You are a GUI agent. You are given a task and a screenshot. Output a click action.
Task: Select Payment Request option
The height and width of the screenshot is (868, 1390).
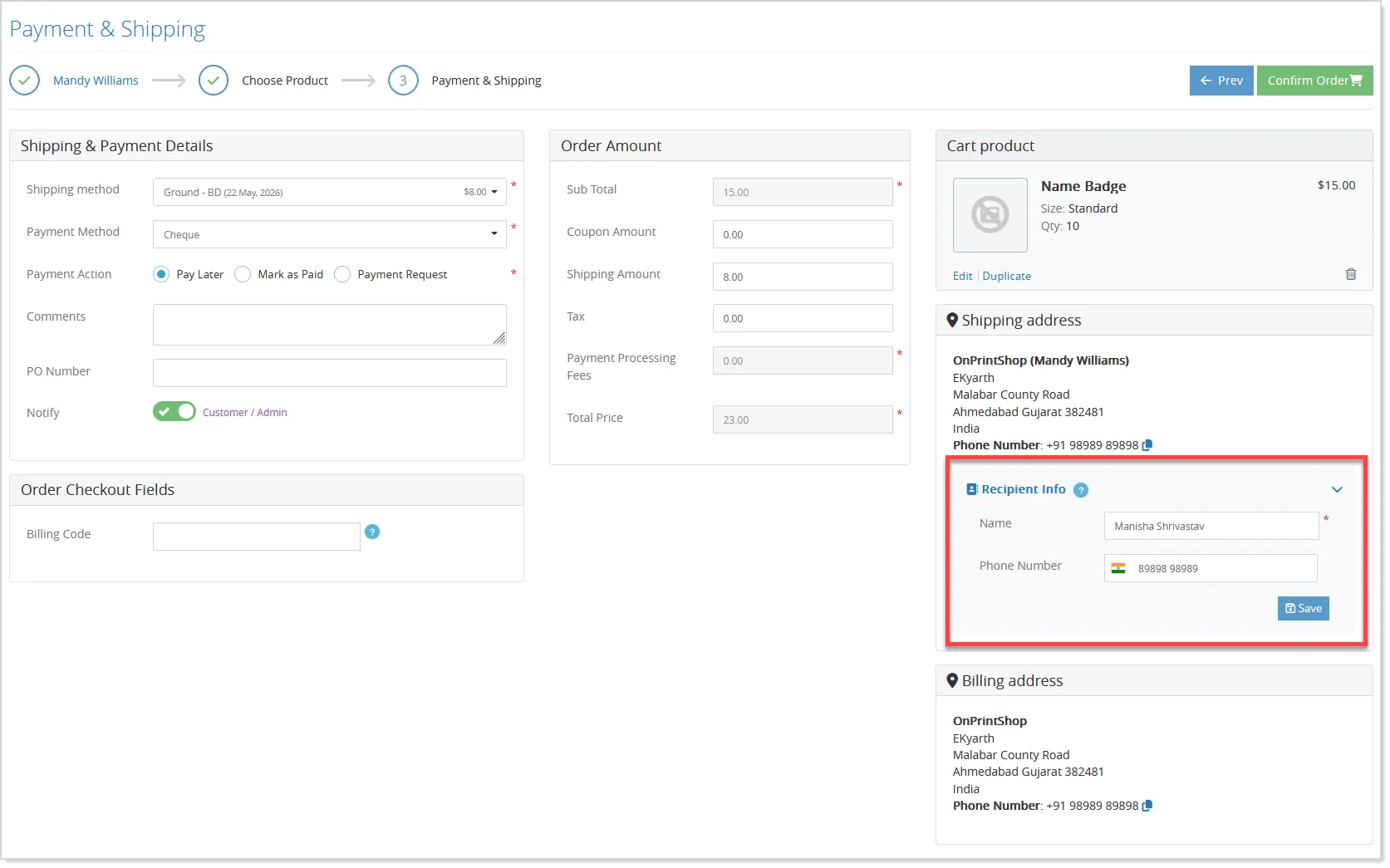coord(342,274)
